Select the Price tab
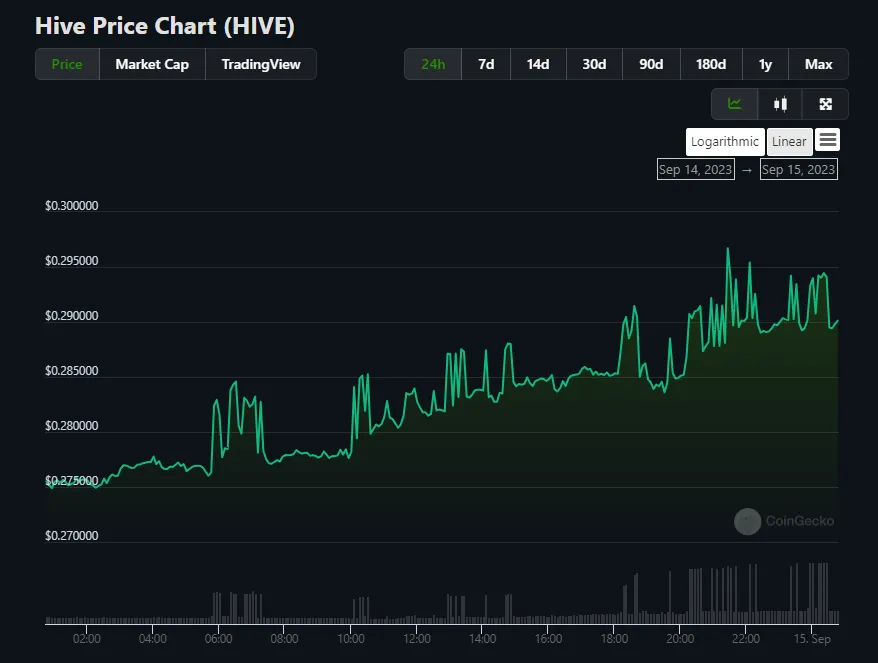 [67, 64]
